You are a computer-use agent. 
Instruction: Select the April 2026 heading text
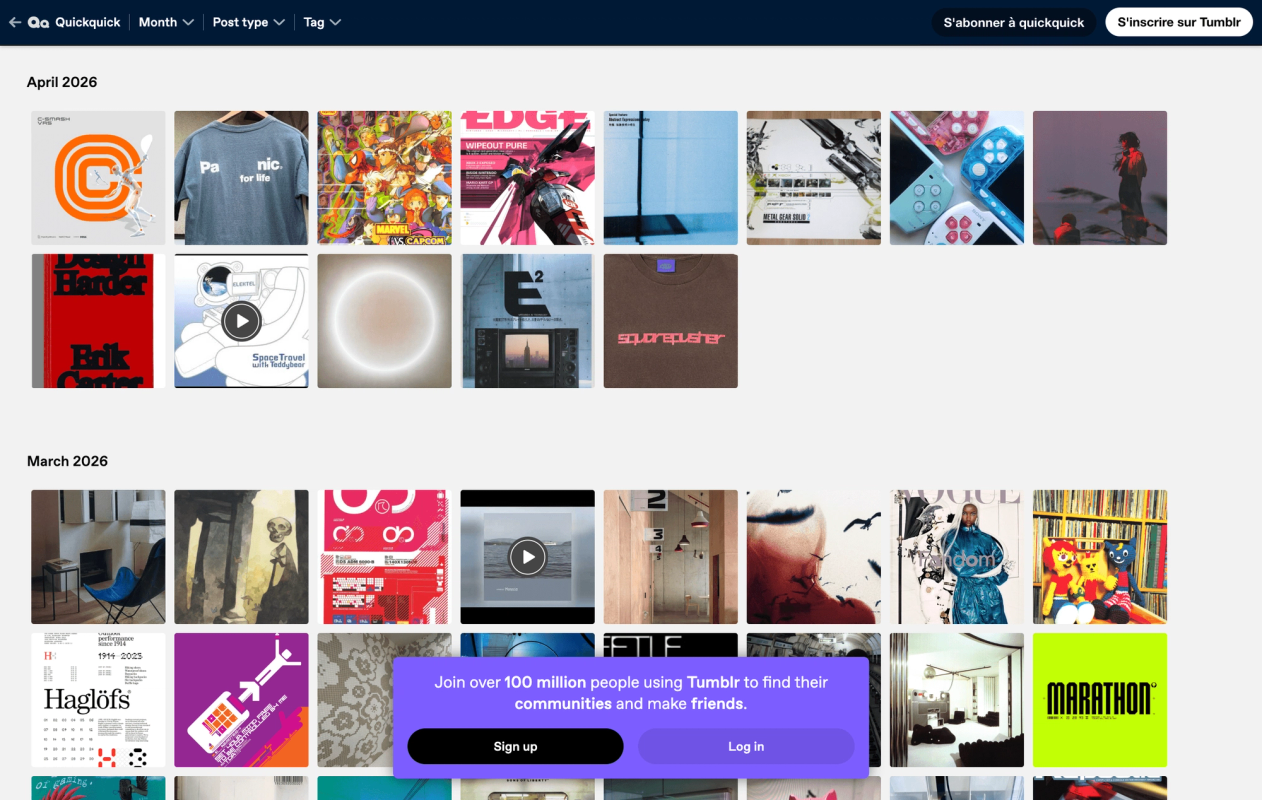tap(62, 82)
